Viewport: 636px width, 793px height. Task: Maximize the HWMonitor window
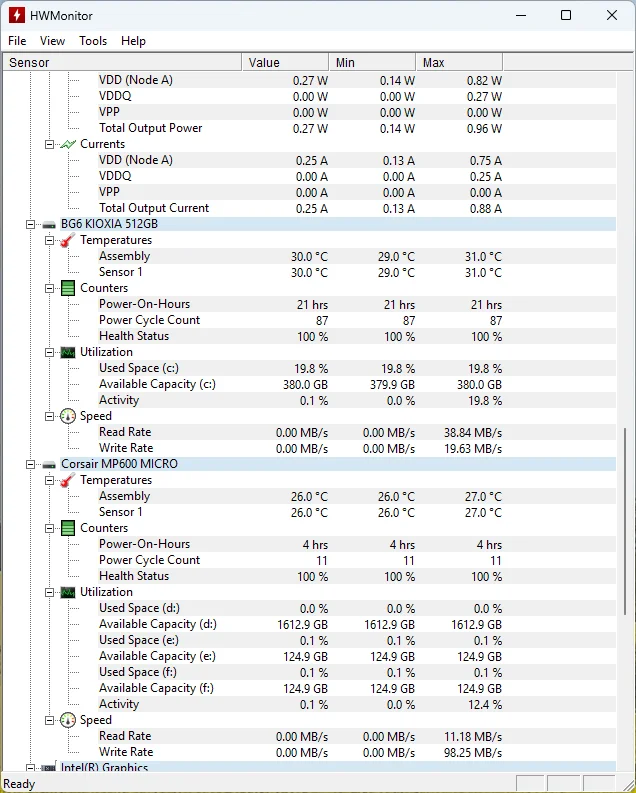[x=566, y=15]
